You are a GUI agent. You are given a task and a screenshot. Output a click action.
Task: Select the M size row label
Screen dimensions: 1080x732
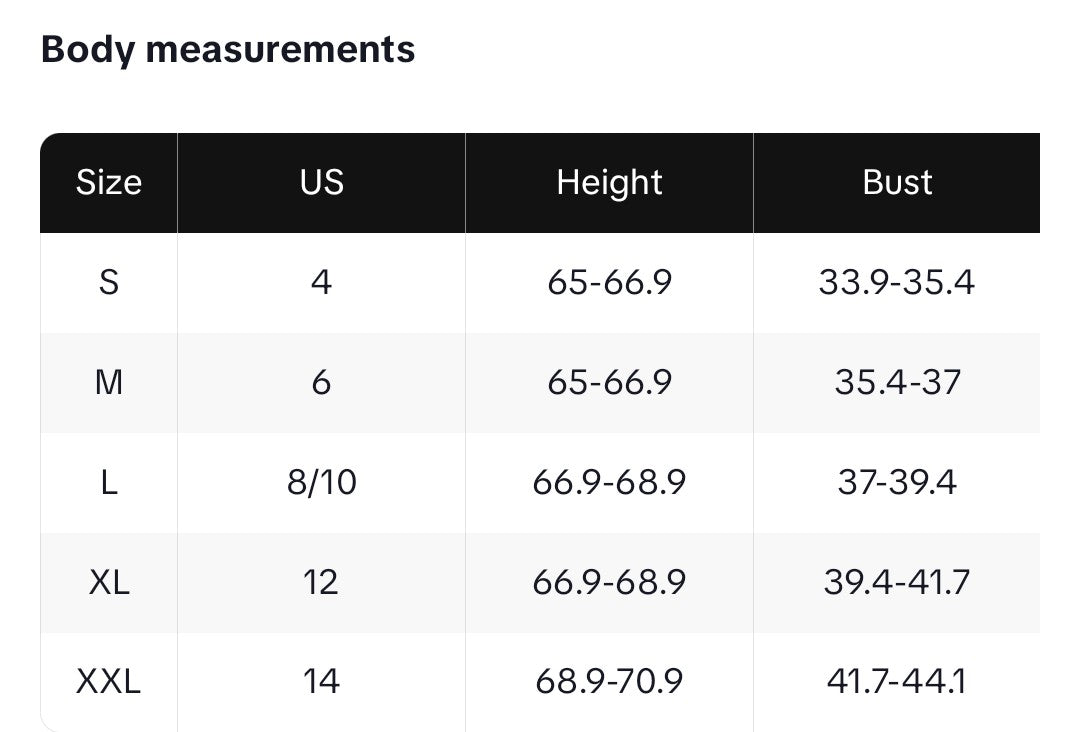[109, 382]
